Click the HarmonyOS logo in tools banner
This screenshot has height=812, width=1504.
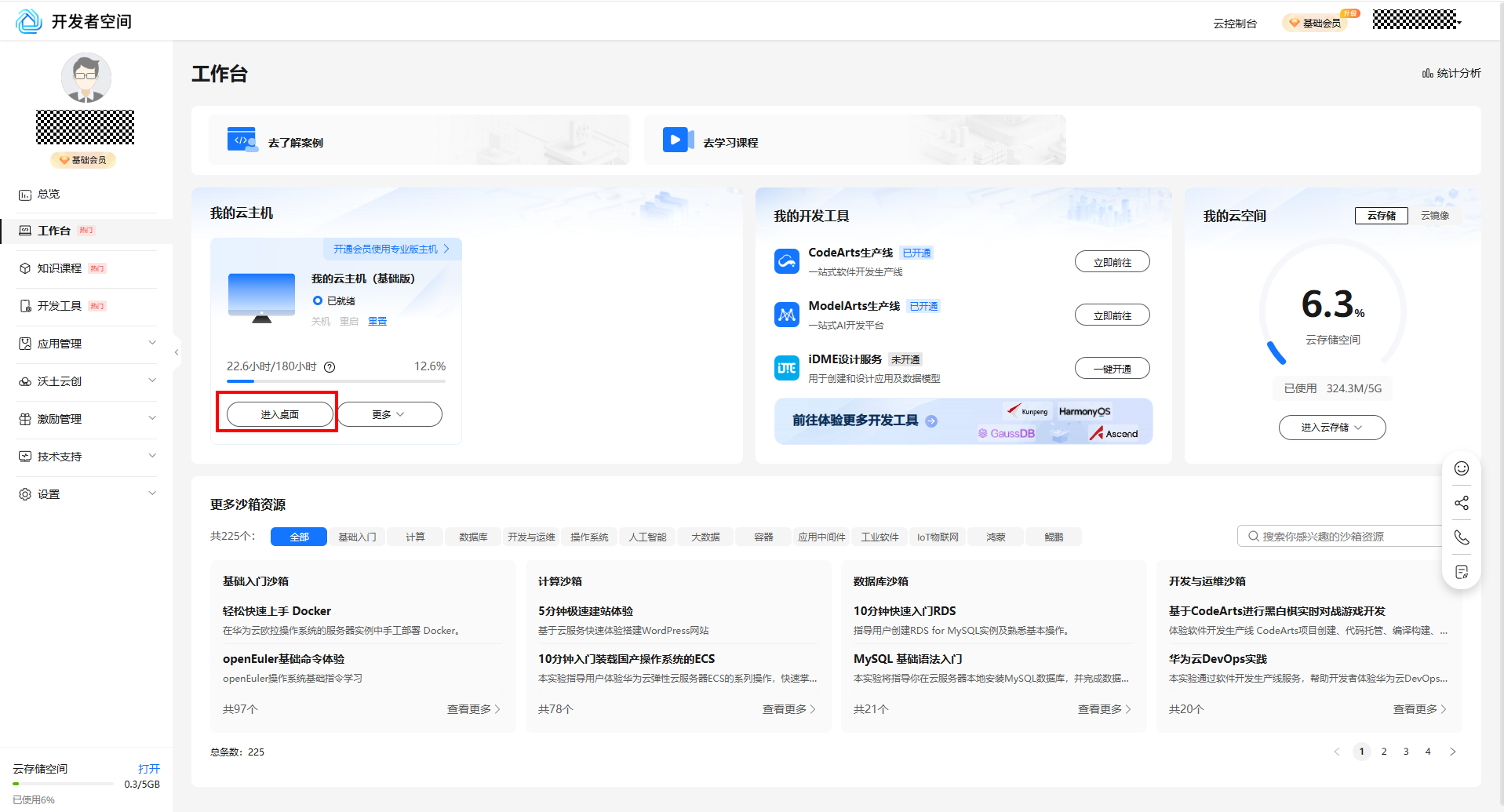pyautogui.click(x=1084, y=411)
